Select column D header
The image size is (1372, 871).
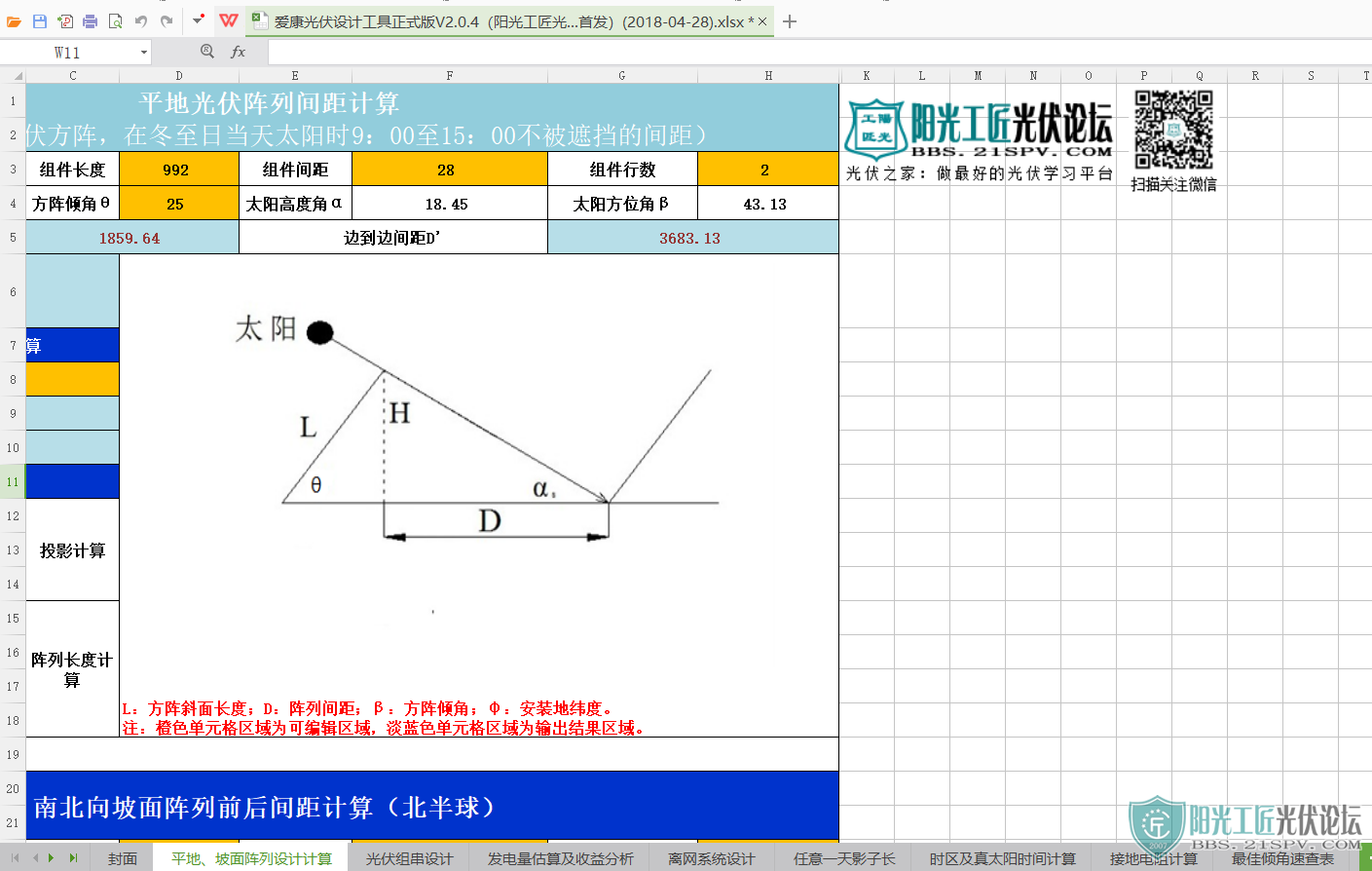click(x=179, y=75)
